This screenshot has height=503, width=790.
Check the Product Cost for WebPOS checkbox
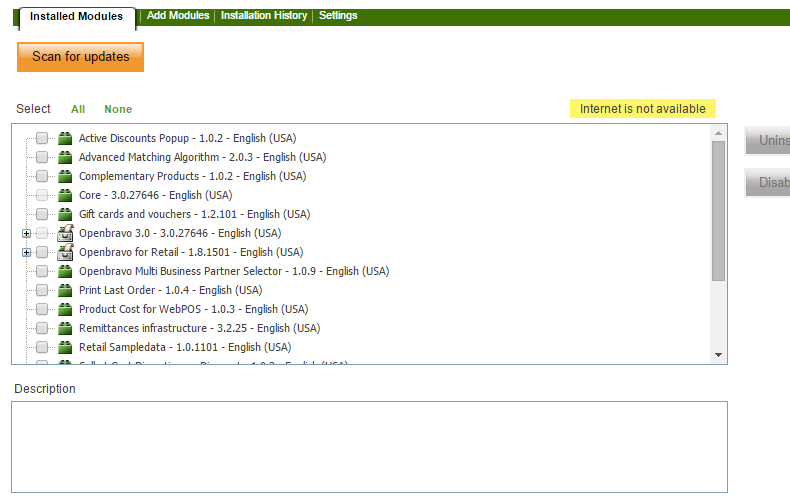42,309
